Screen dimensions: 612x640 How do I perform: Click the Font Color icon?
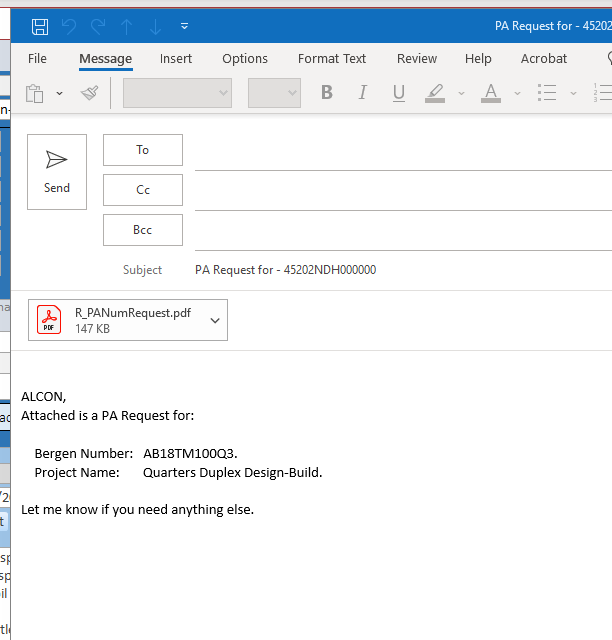[490, 93]
